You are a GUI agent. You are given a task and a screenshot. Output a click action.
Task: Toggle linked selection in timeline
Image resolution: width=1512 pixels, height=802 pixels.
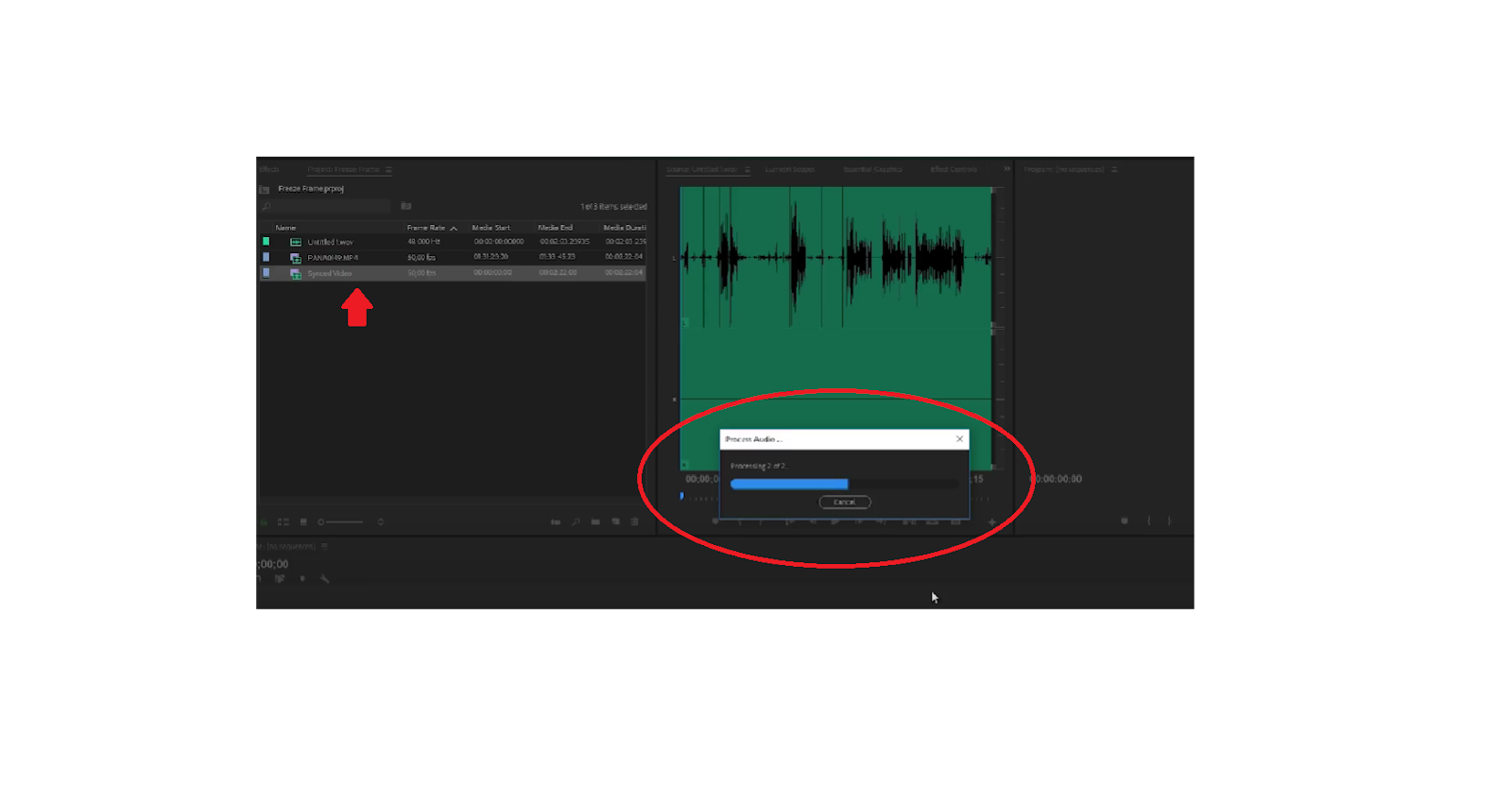tap(280, 579)
